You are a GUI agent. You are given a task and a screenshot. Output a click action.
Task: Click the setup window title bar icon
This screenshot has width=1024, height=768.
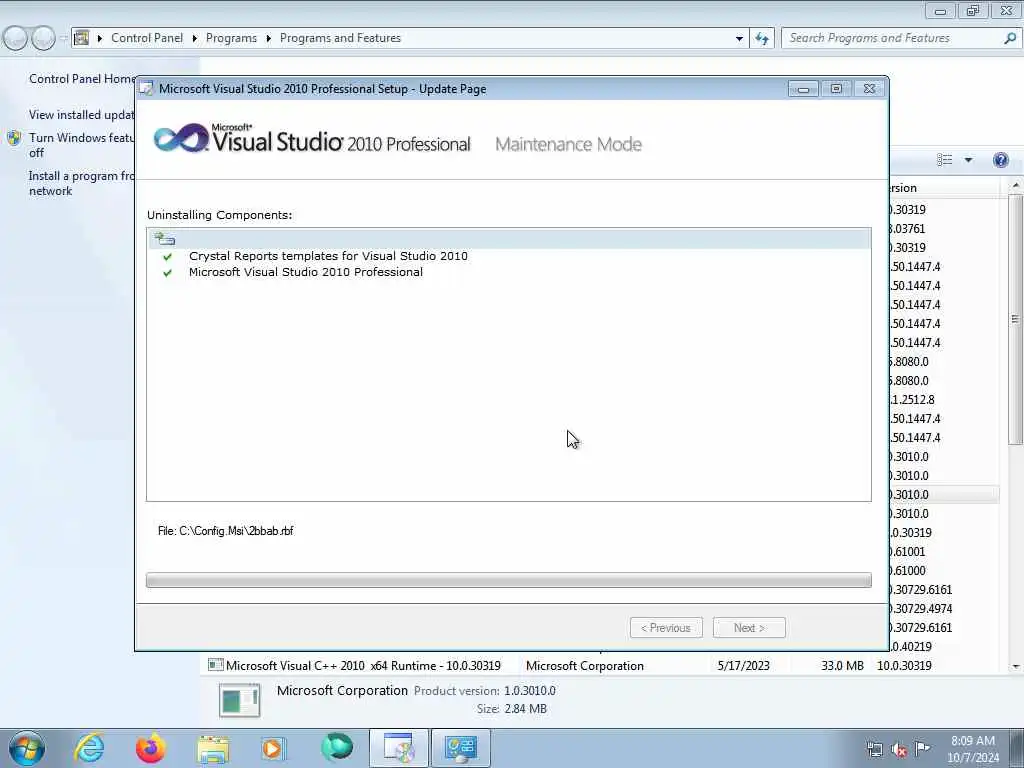(x=146, y=89)
